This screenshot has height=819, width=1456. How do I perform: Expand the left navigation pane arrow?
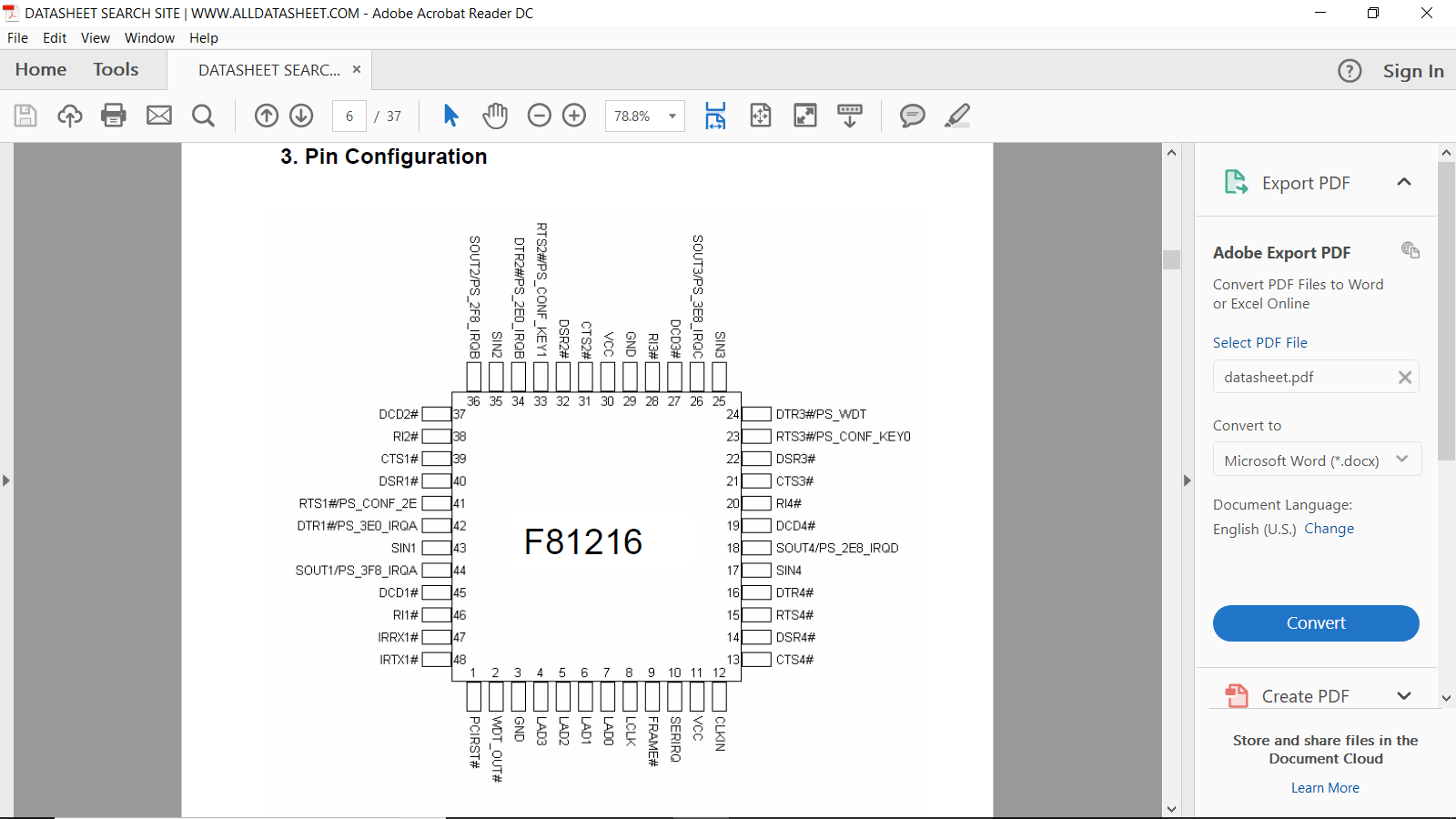click(6, 480)
